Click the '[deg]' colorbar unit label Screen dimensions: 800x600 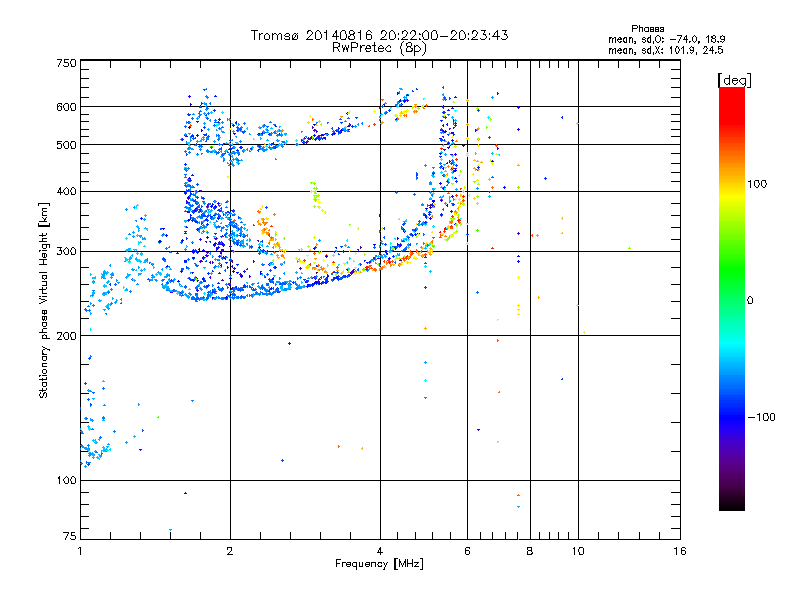(734, 80)
